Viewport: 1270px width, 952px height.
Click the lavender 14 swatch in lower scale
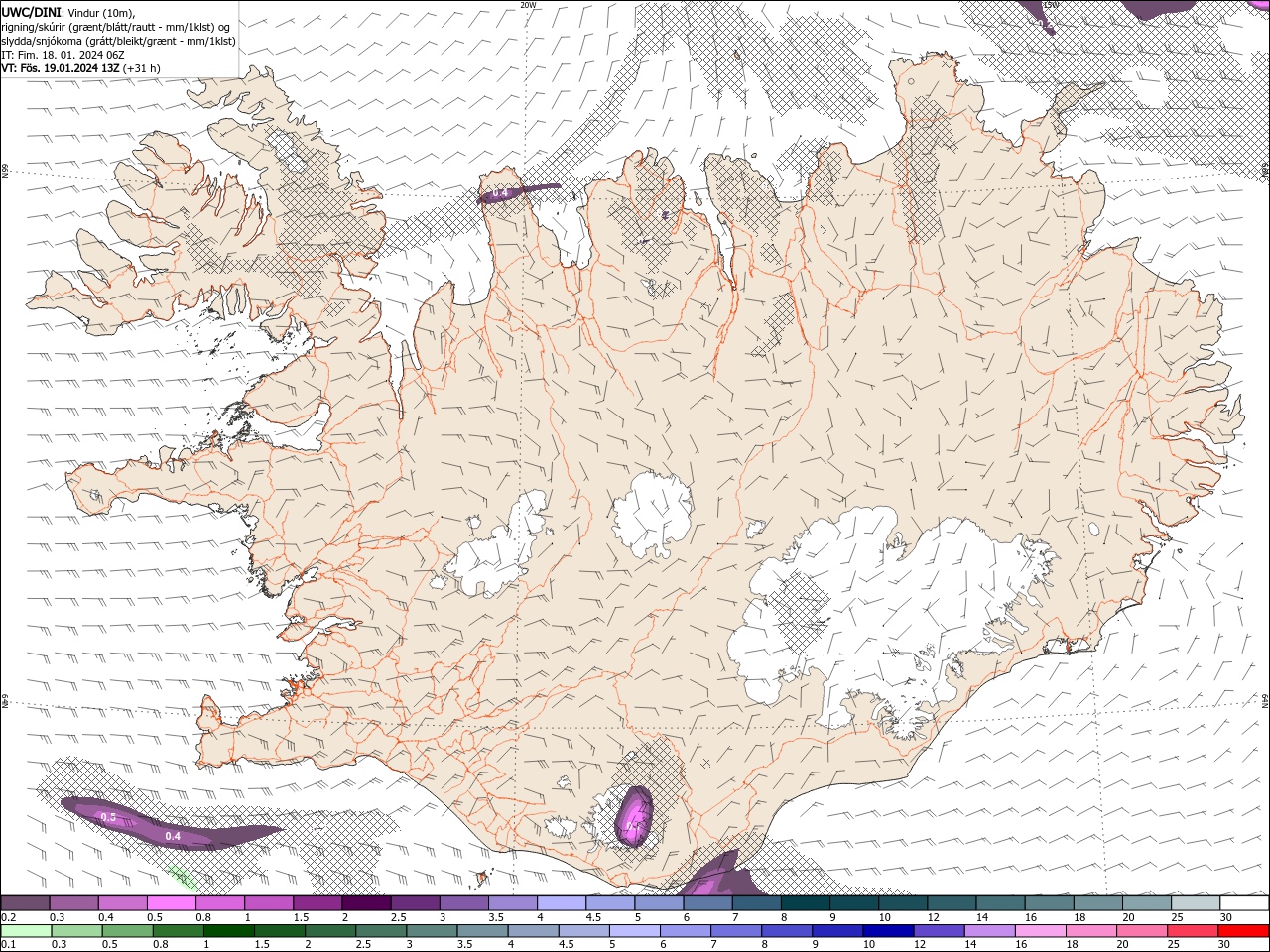click(x=989, y=931)
